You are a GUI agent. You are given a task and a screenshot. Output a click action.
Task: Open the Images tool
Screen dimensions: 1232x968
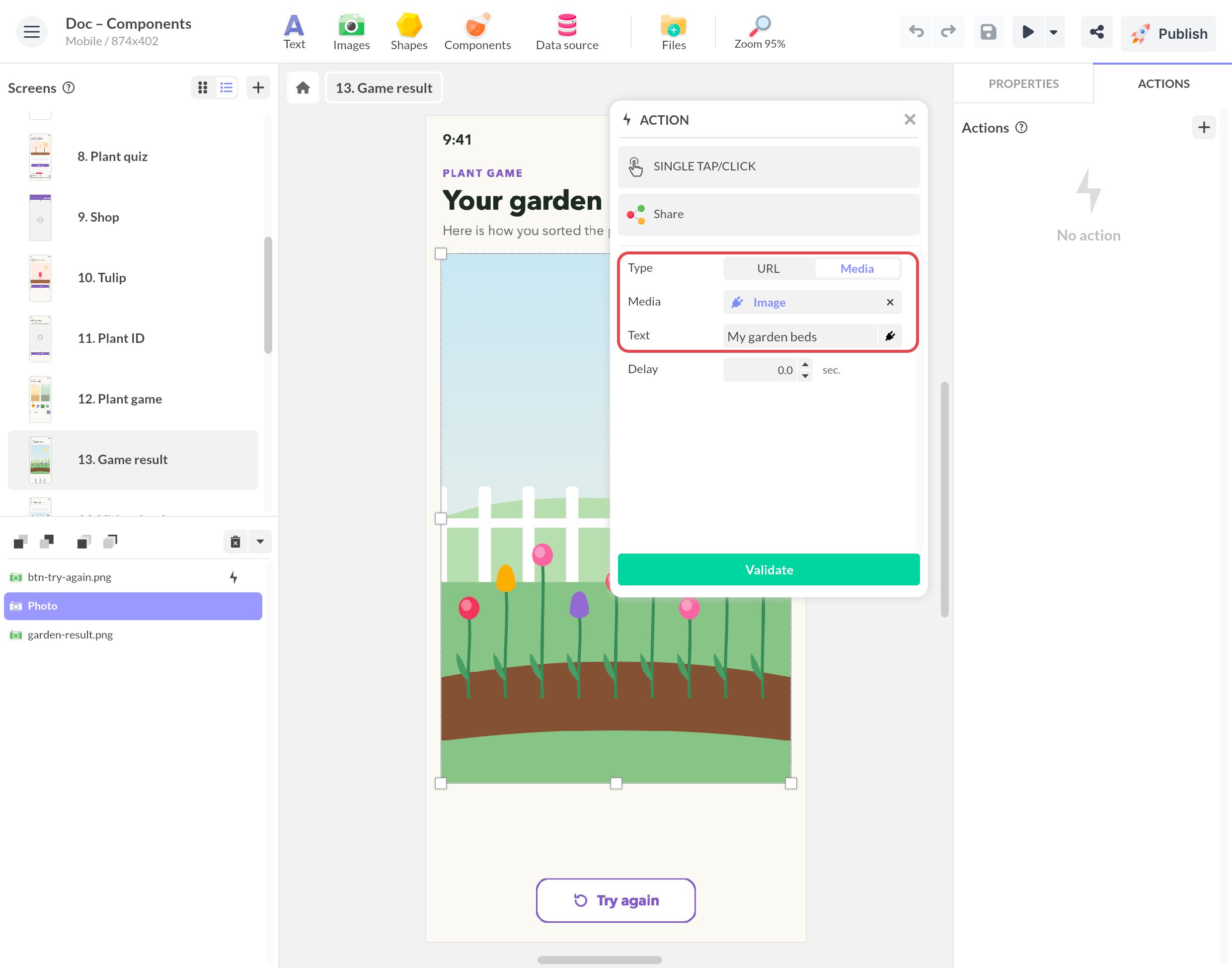point(351,32)
